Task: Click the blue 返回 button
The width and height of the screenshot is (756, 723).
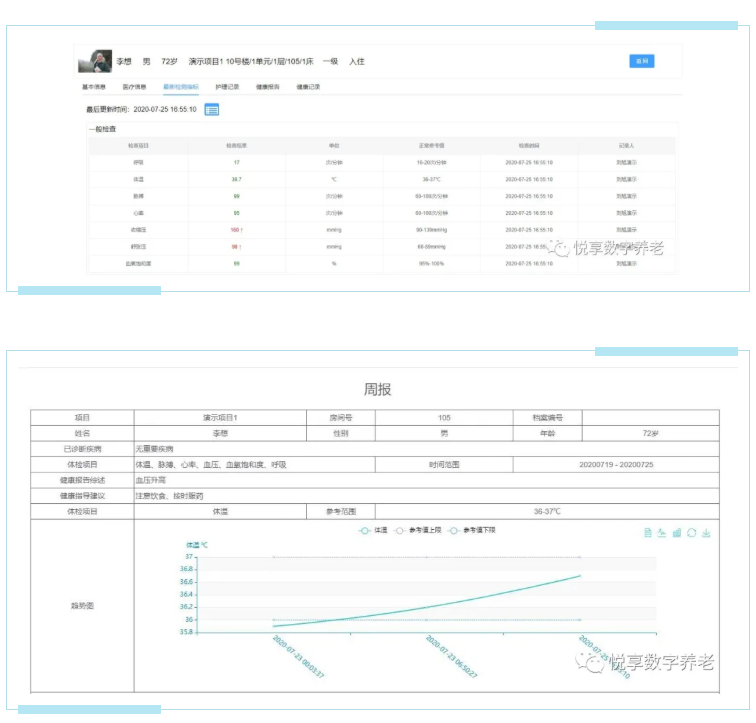Action: 641,61
